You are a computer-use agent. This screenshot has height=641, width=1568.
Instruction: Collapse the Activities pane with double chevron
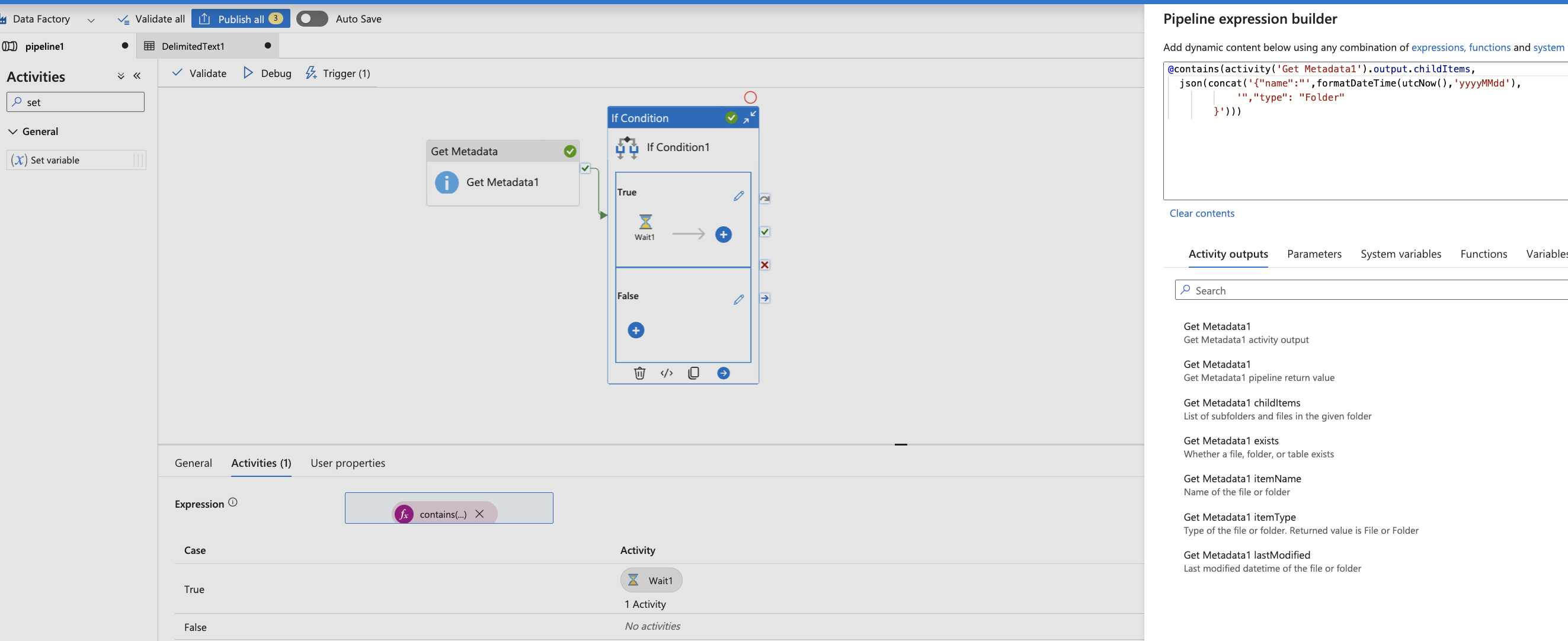click(x=137, y=76)
